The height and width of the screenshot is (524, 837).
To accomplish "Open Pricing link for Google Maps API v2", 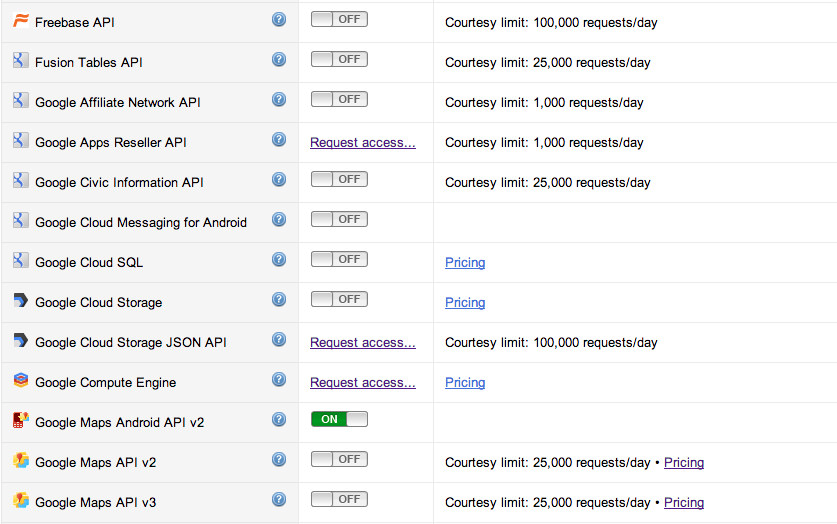I will [x=684, y=463].
